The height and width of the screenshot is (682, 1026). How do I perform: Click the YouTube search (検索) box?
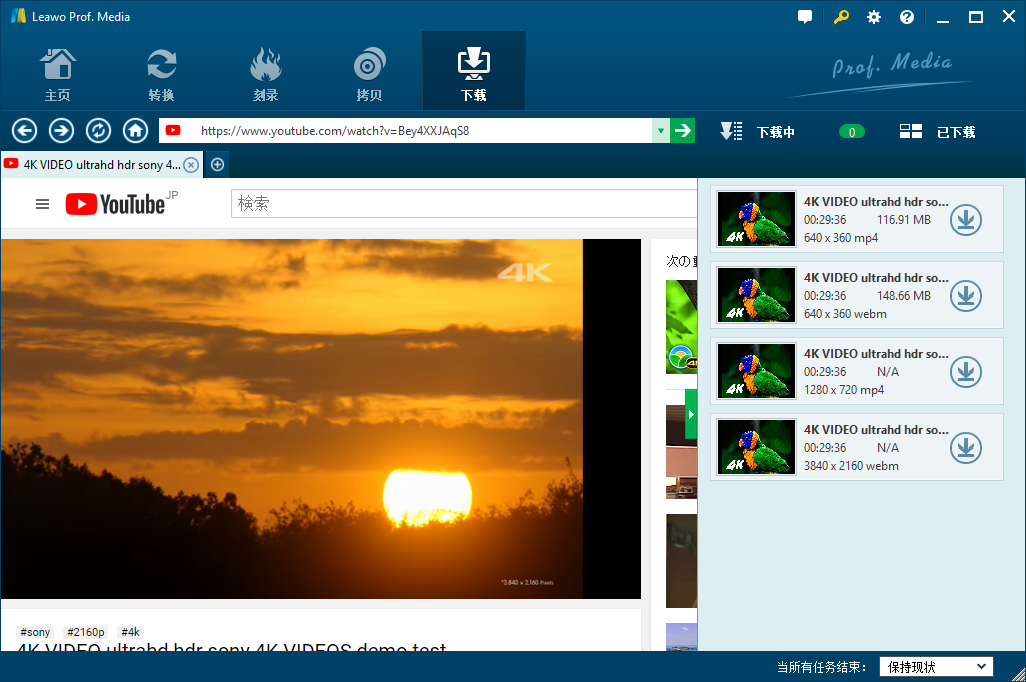pos(464,203)
